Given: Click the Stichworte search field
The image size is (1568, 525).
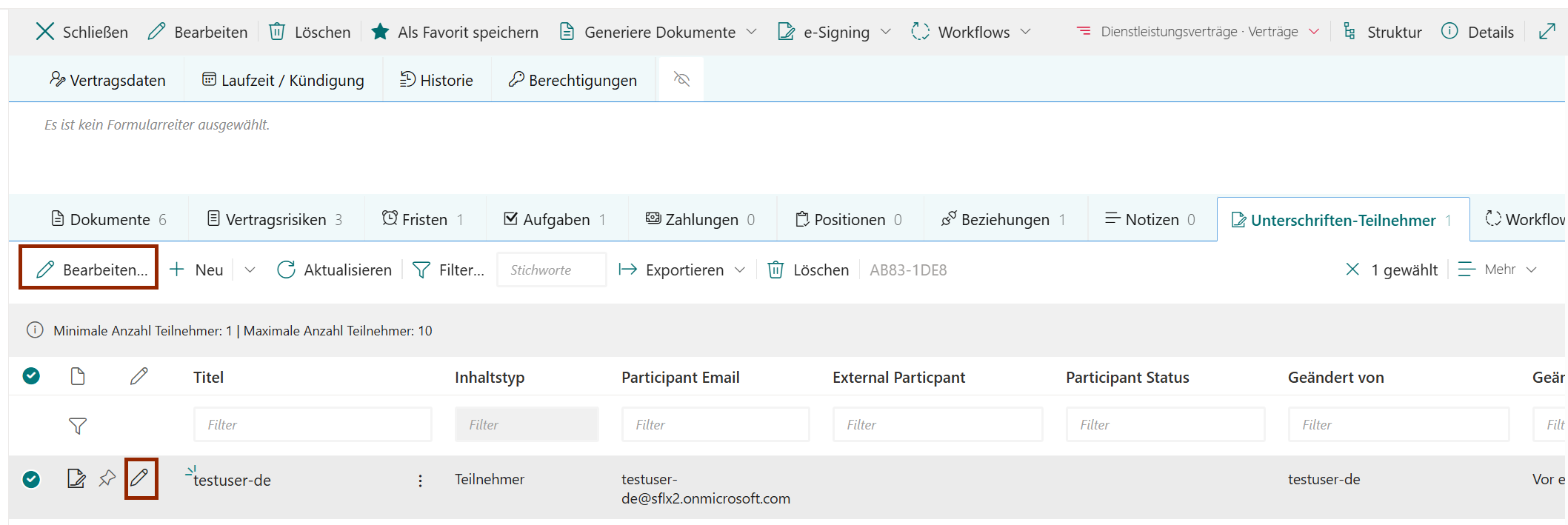Looking at the screenshot, I should pyautogui.click(x=551, y=270).
